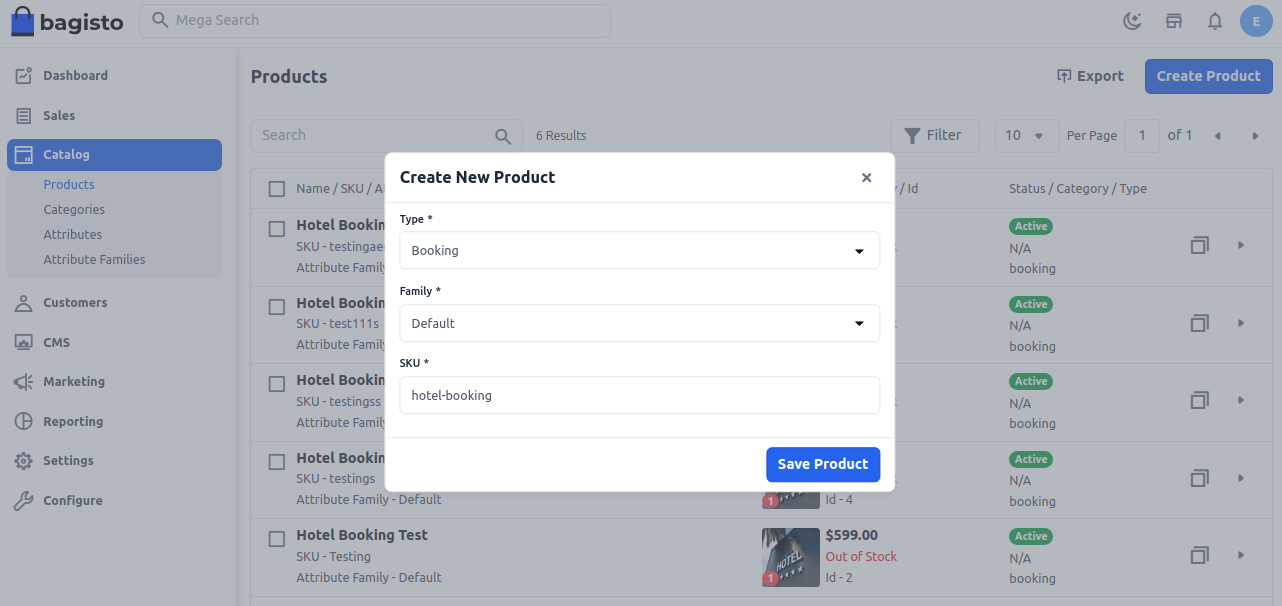Click the next page arrow in pagination
Viewport: 1282px width, 606px height.
(x=1255, y=135)
